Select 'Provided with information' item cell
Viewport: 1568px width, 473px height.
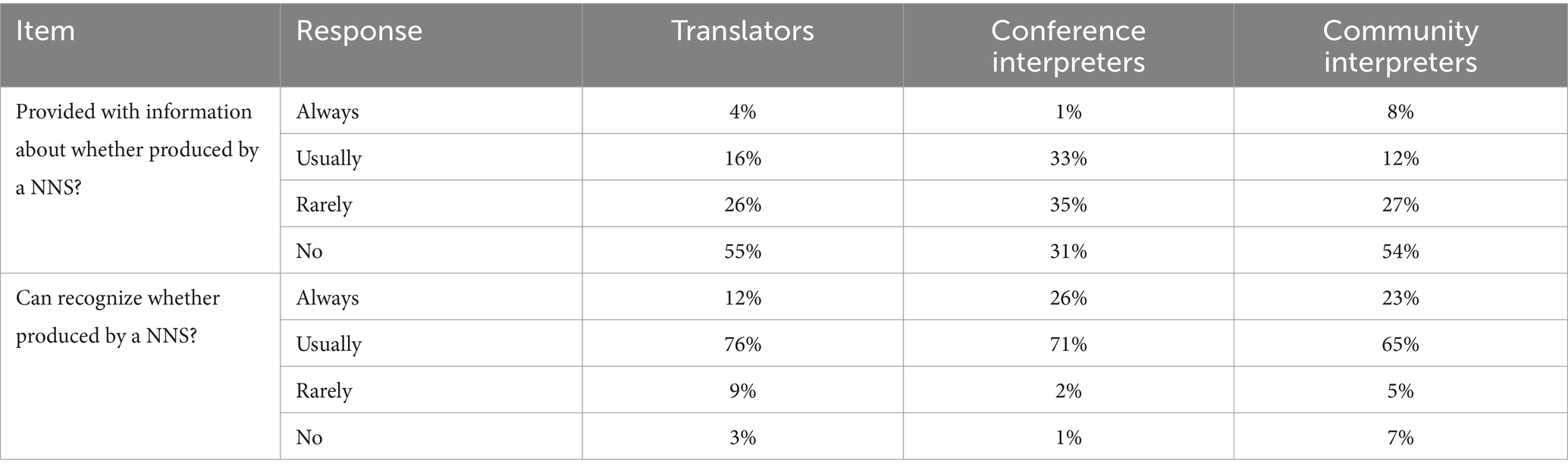pyautogui.click(x=140, y=180)
